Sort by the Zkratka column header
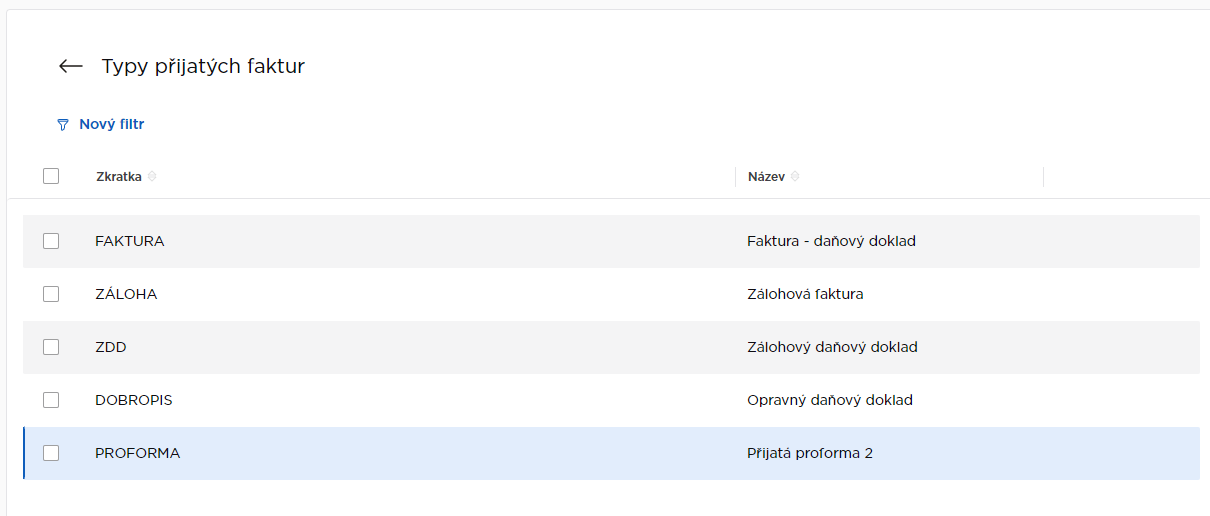 coord(118,177)
